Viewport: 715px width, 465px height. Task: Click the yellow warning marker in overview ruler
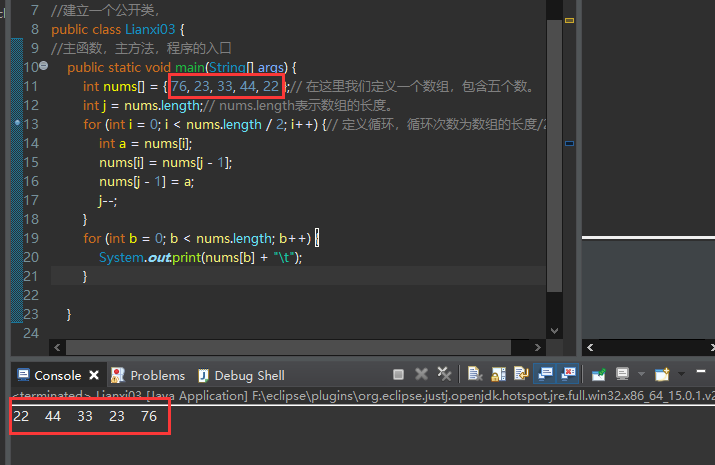point(570,21)
